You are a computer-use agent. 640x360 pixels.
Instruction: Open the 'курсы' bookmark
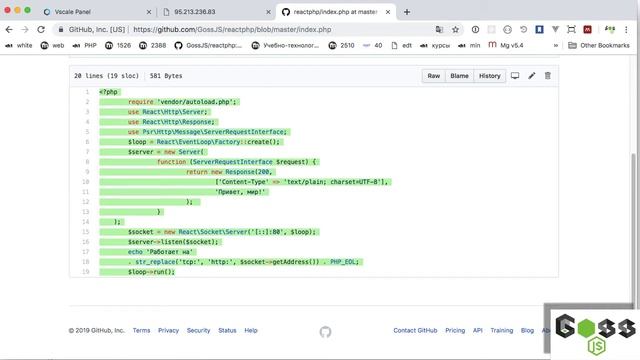(x=435, y=45)
